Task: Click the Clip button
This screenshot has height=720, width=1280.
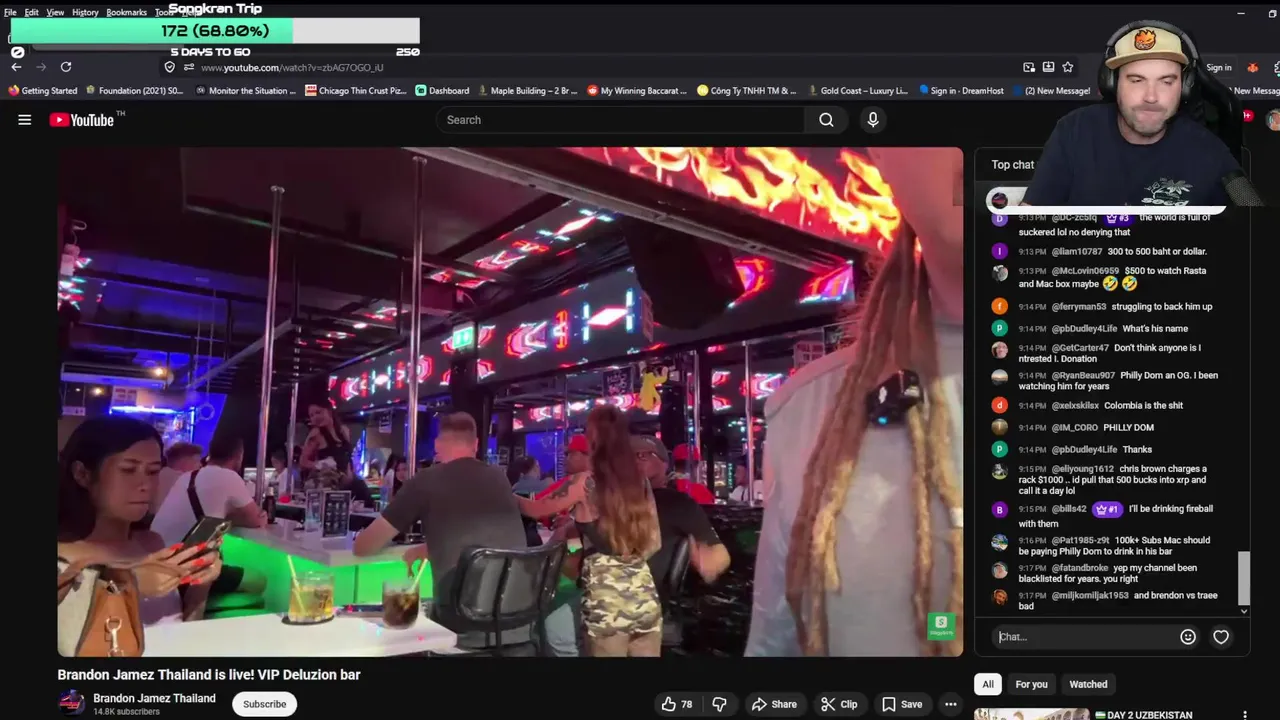Action: click(839, 704)
